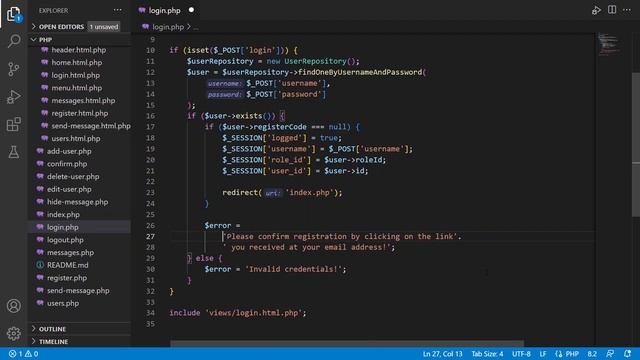Click the unsaved dot on login.php tab
Image resolution: width=640 pixels, height=360 pixels.
click(191, 10)
